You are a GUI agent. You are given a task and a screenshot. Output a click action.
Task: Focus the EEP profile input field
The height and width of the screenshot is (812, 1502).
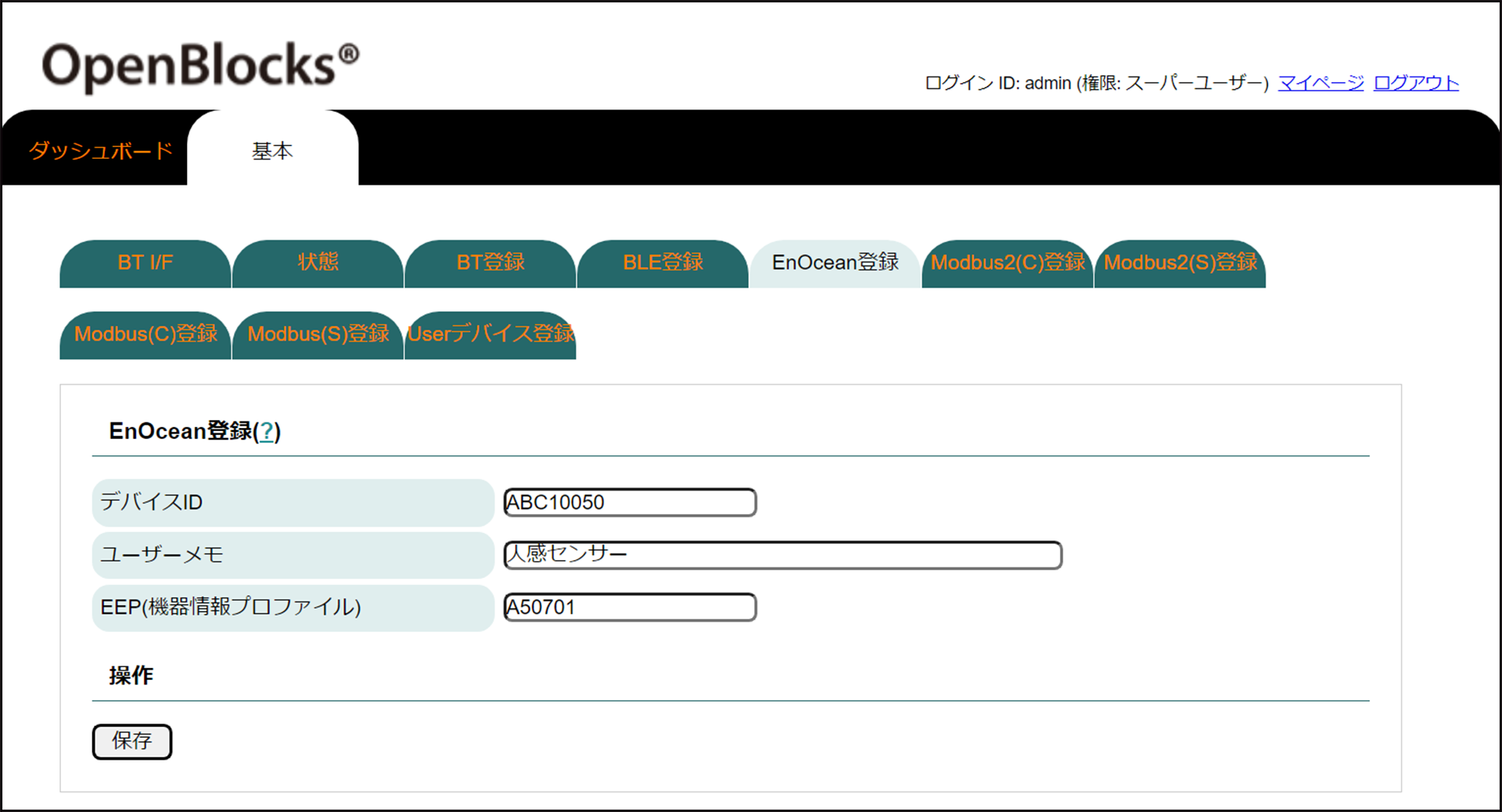point(630,607)
